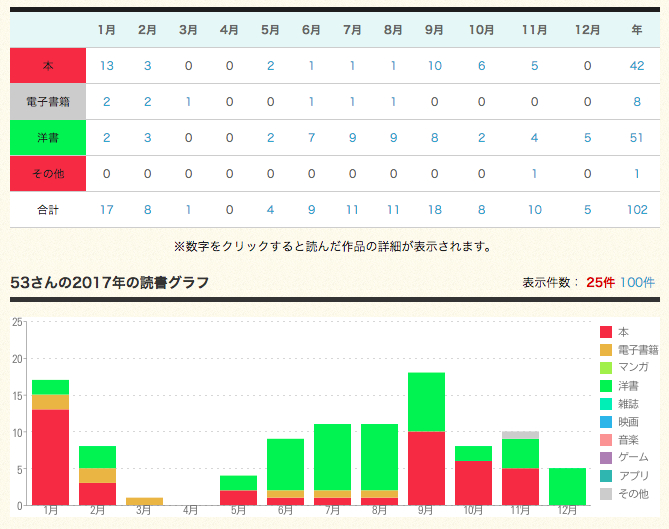Click the 12月 column header
Image resolution: width=669 pixels, height=529 pixels.
point(588,30)
